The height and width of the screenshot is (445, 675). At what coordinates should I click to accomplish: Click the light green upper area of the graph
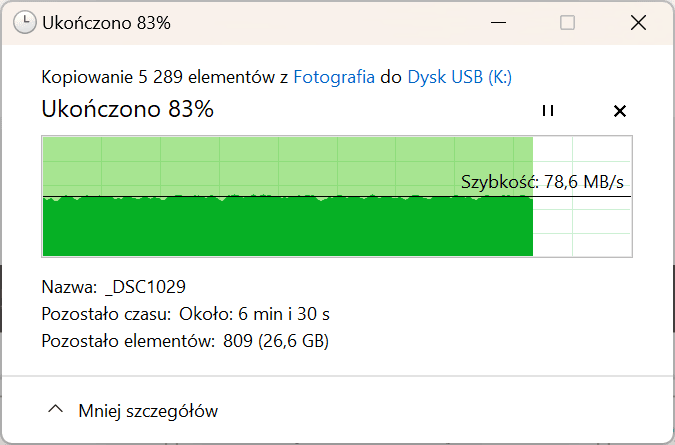[x=288, y=166]
